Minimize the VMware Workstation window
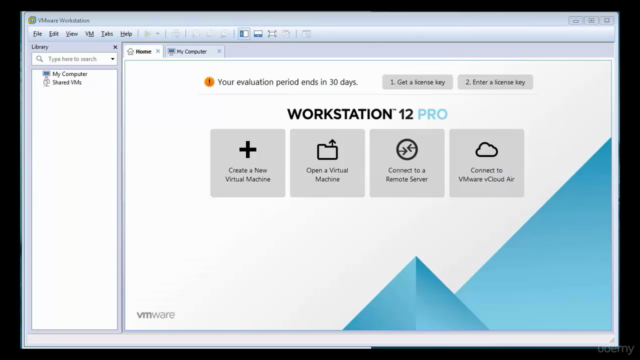This screenshot has width=640, height=360. pyautogui.click(x=576, y=20)
